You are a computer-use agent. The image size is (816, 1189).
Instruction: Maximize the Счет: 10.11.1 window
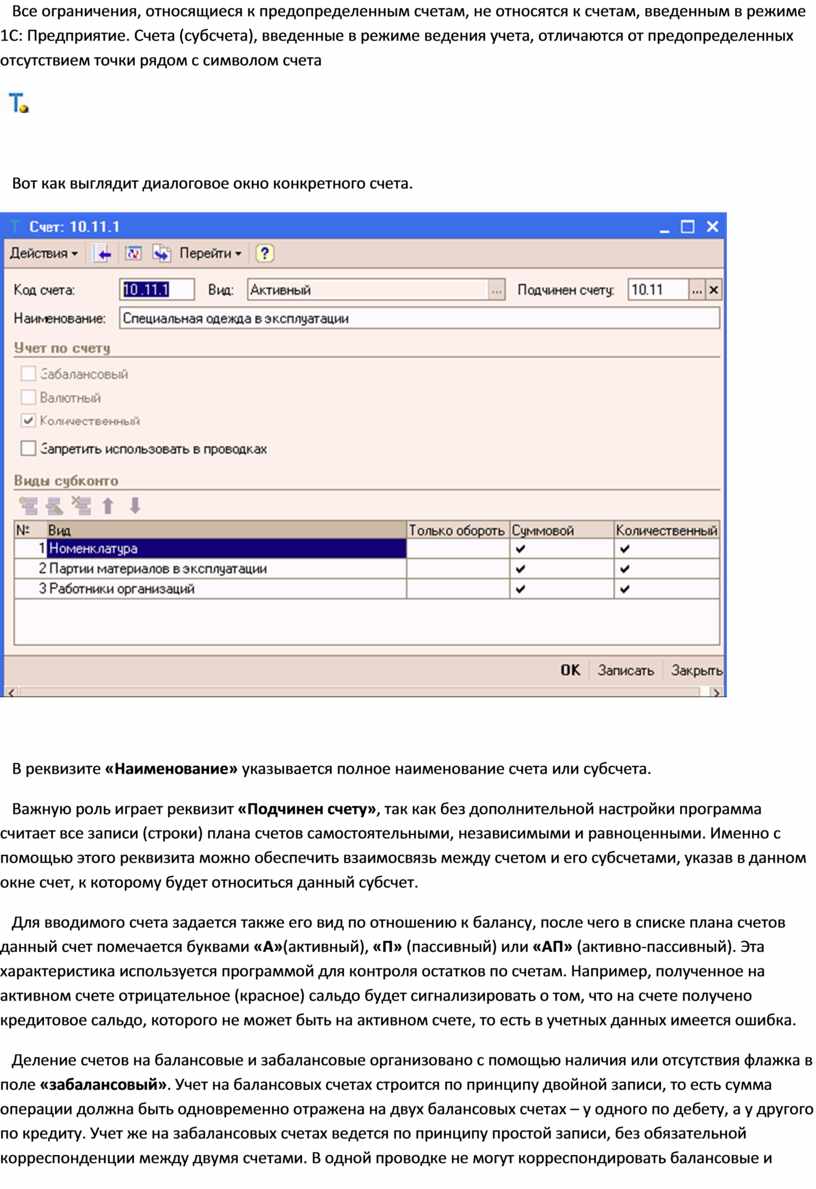(688, 227)
